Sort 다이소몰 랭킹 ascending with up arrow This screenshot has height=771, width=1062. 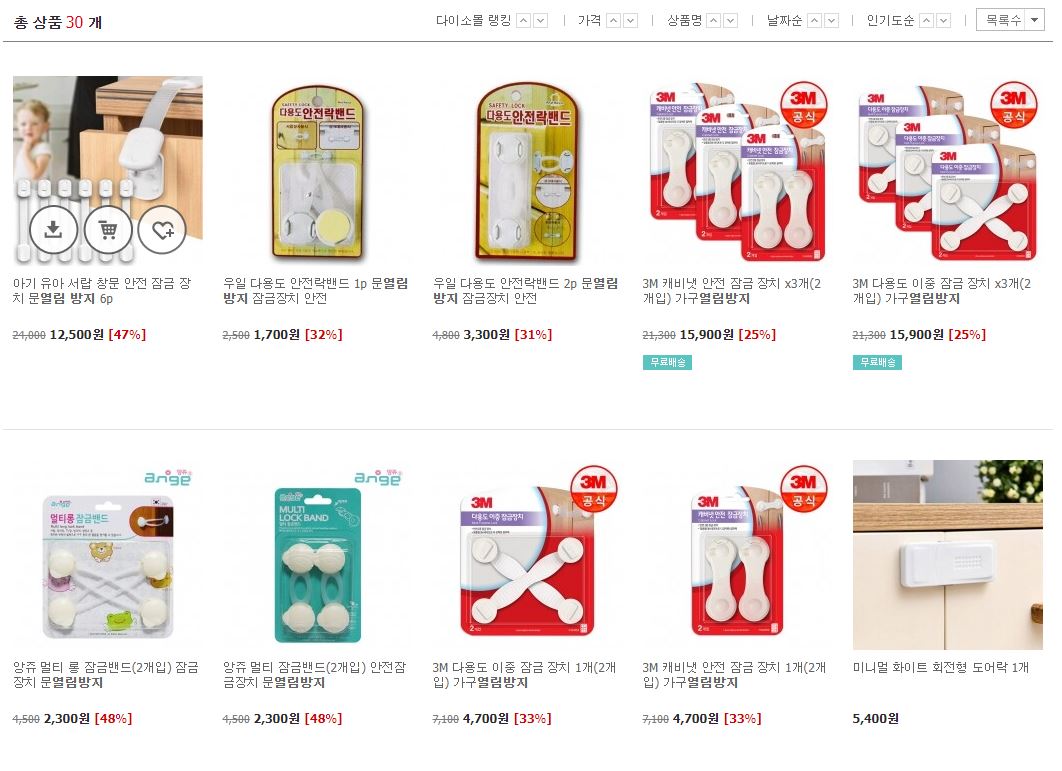coord(524,21)
